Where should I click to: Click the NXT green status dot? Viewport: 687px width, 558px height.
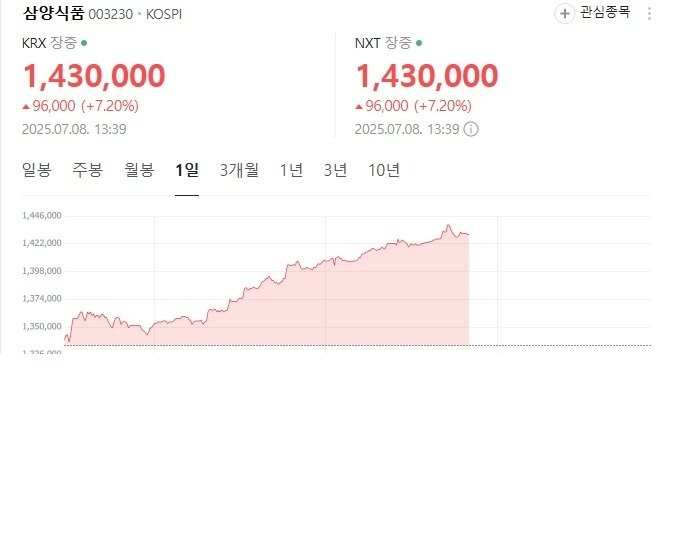tap(419, 43)
